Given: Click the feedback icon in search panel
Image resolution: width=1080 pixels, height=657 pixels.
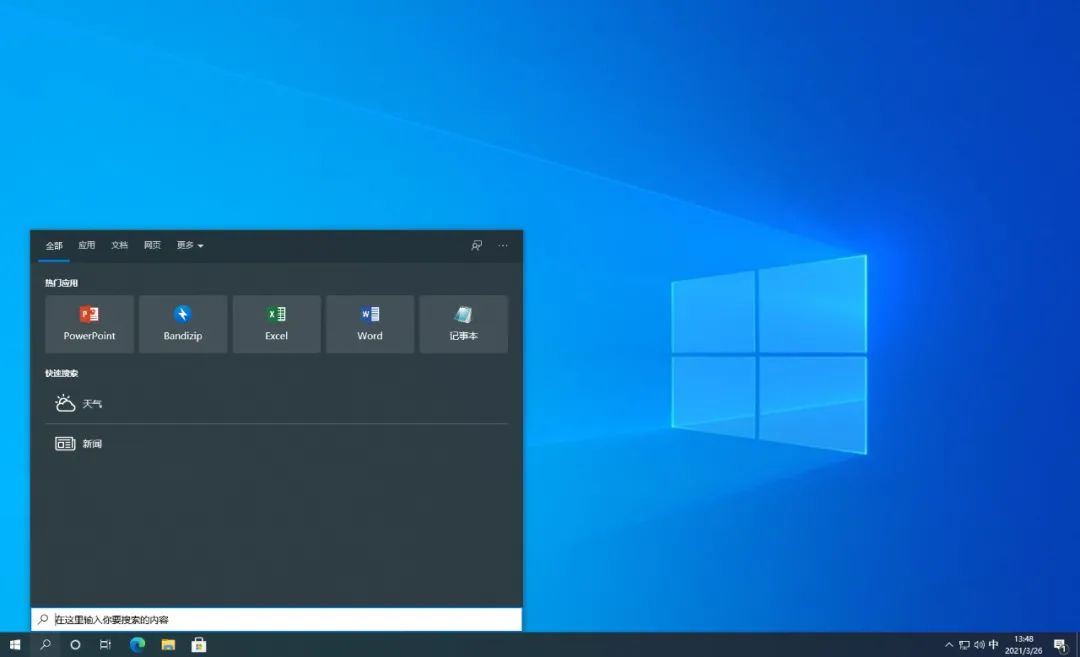Looking at the screenshot, I should (x=477, y=245).
